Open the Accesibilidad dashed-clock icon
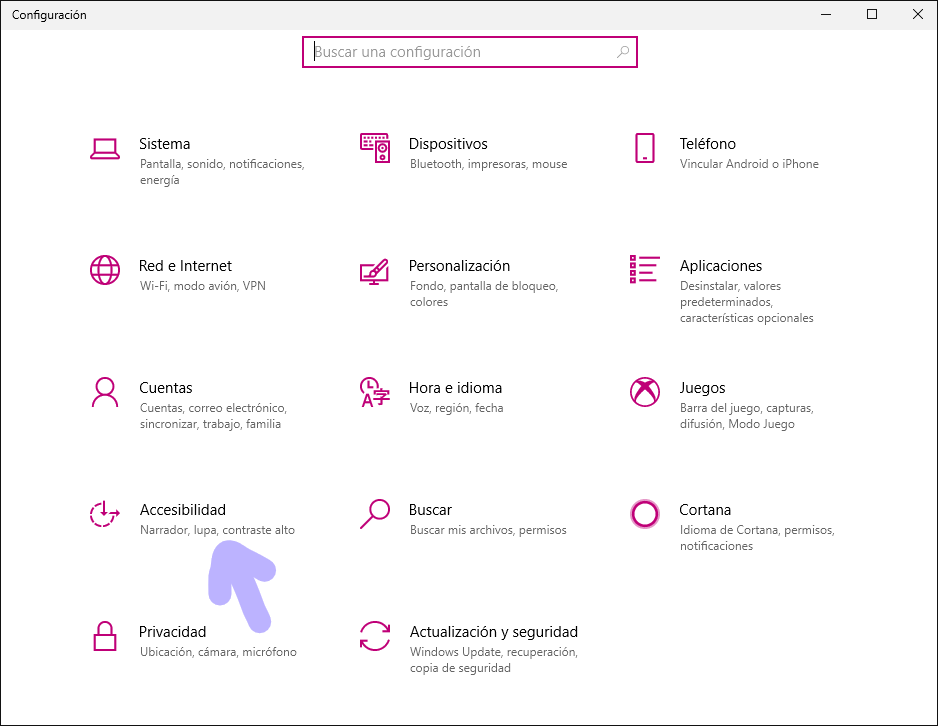This screenshot has width=938, height=726. pyautogui.click(x=105, y=514)
